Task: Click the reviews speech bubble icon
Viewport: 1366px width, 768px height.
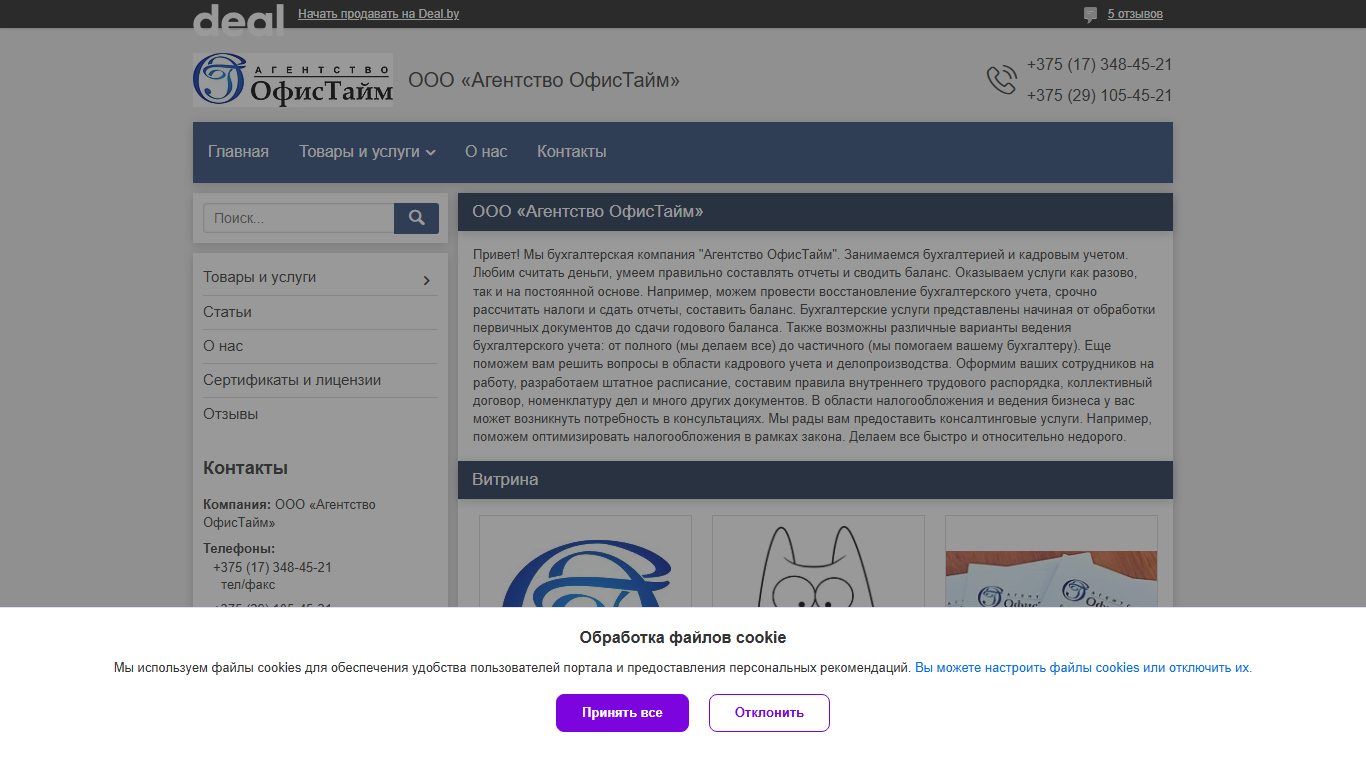Action: pos(1090,15)
